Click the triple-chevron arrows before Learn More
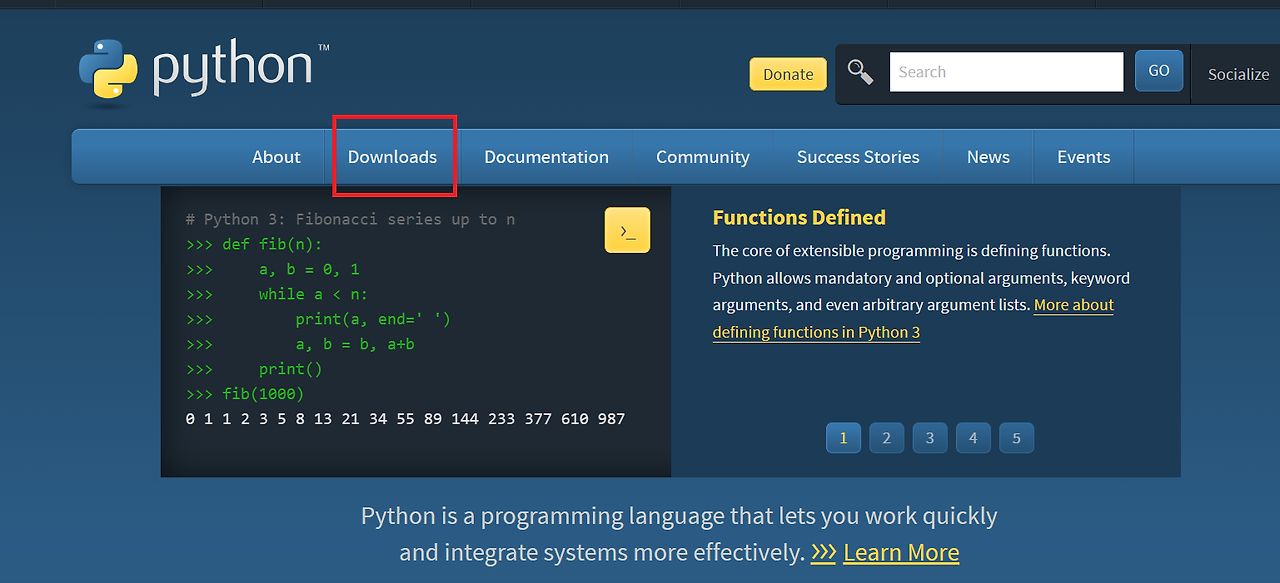The image size is (1280, 583). click(x=823, y=552)
